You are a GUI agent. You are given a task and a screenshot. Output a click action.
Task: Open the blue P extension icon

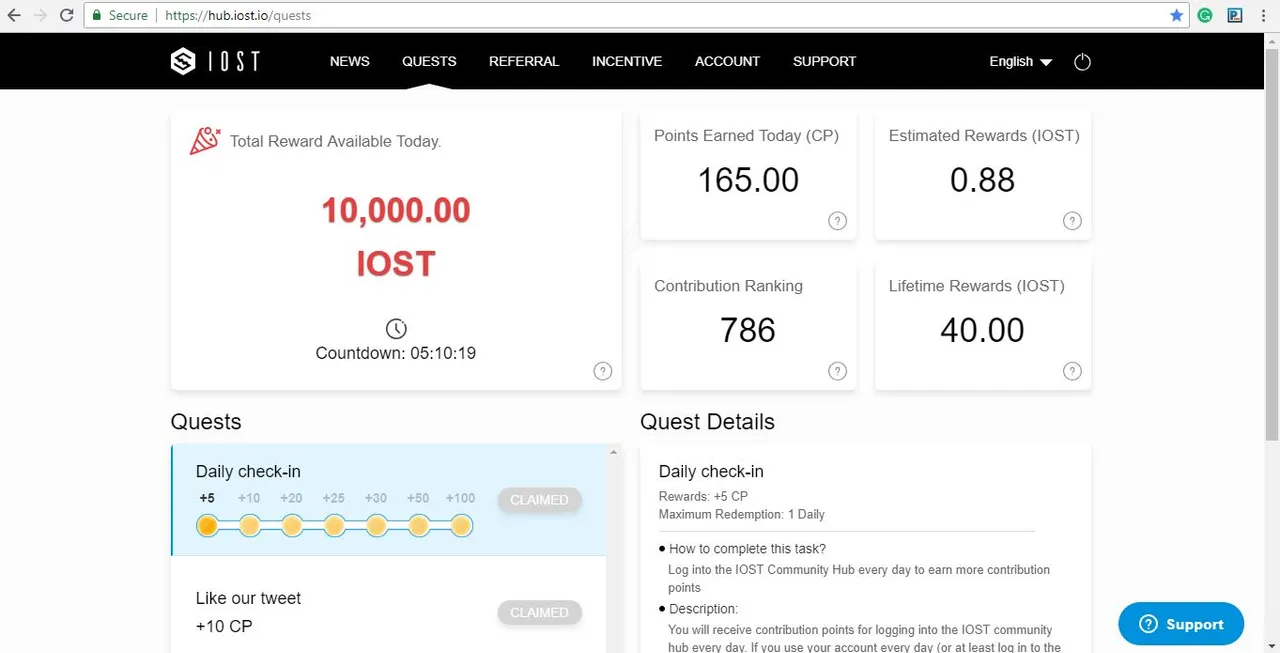pyautogui.click(x=1235, y=16)
